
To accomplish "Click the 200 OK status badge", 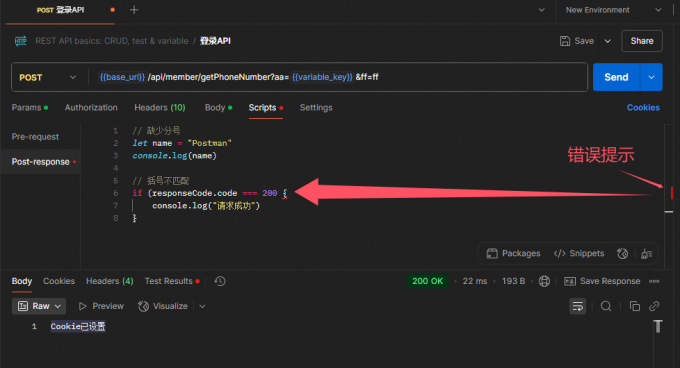I will (428, 281).
